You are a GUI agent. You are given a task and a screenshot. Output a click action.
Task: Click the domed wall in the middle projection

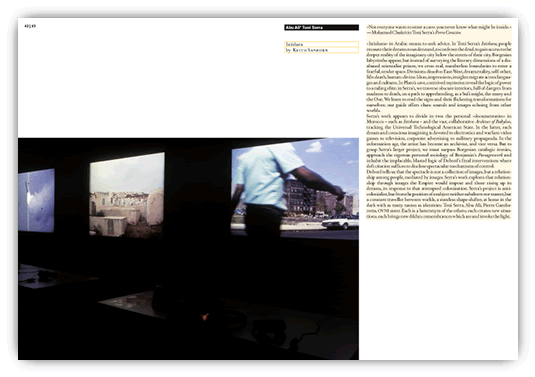155,206
